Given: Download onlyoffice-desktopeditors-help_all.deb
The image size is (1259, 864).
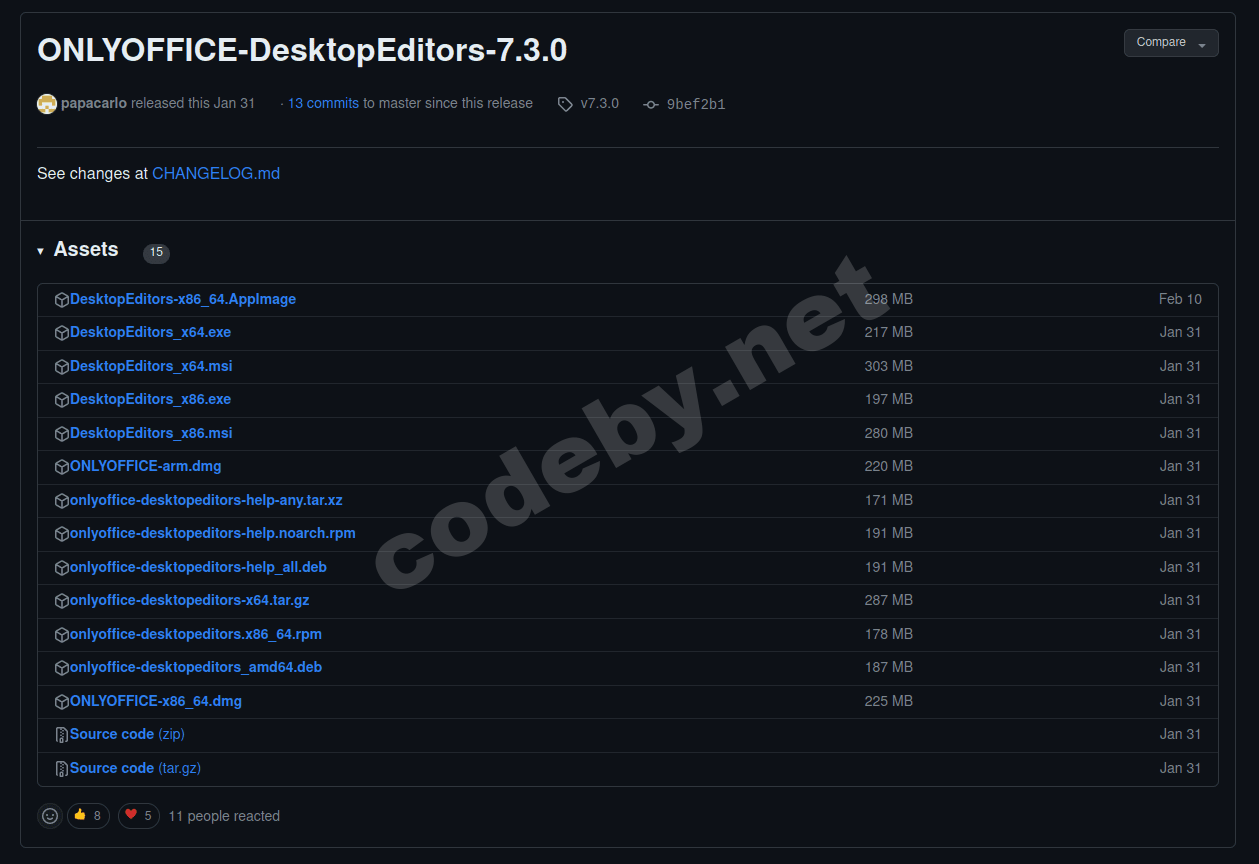Looking at the screenshot, I should (198, 567).
